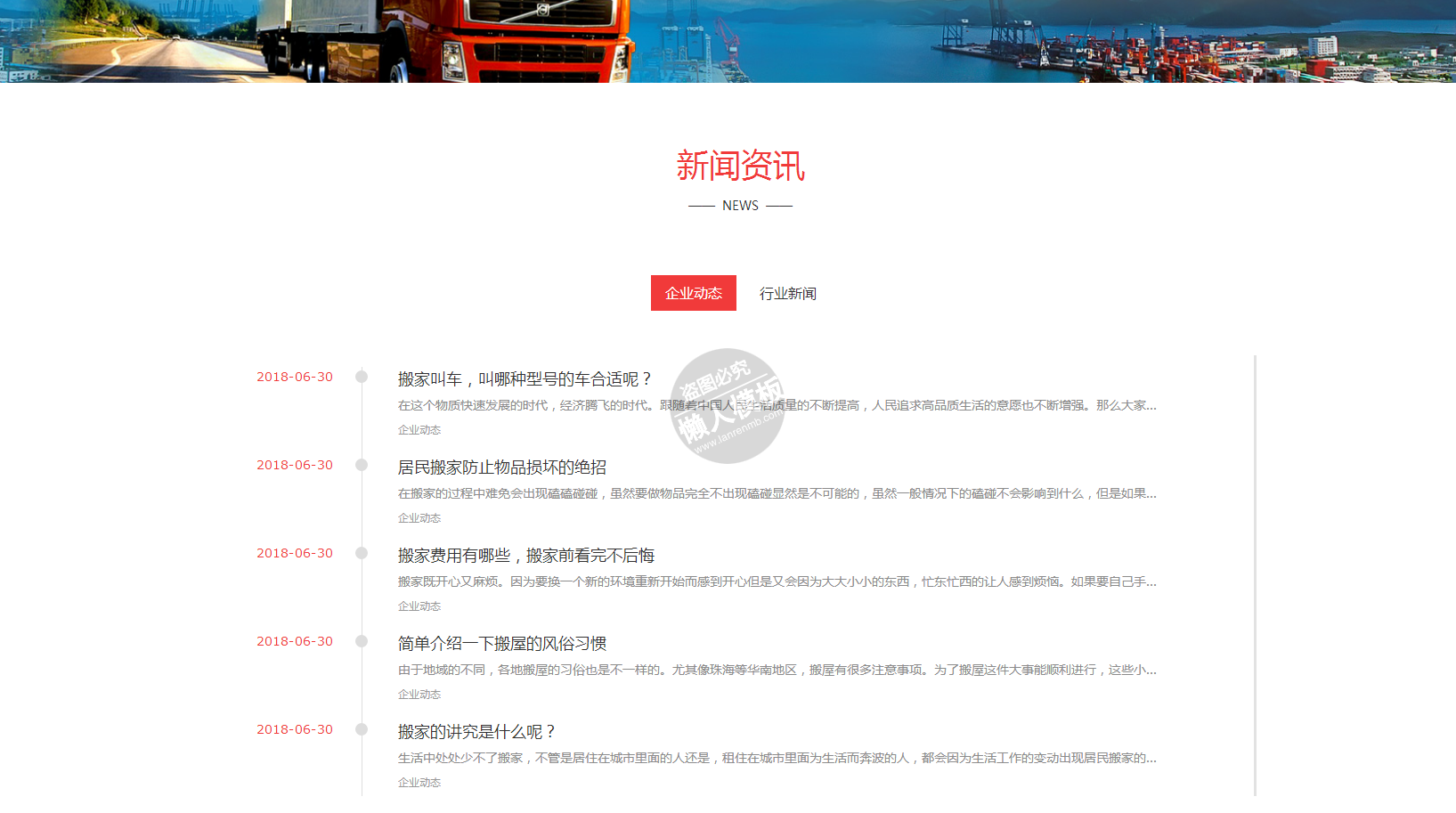This screenshot has height=813, width=1456.
Task: Open article 搬家费用有哪些，搬家前看完不后悔
Action: coord(525,556)
